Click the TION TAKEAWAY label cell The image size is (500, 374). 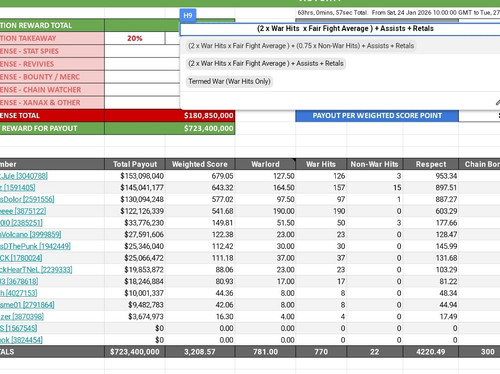point(52,38)
